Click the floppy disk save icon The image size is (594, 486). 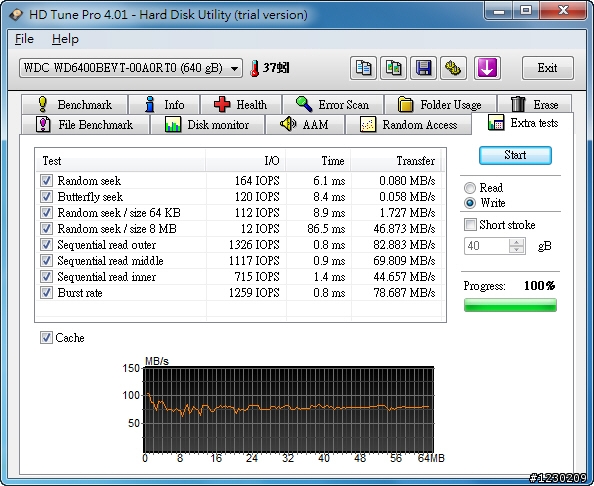(x=423, y=68)
